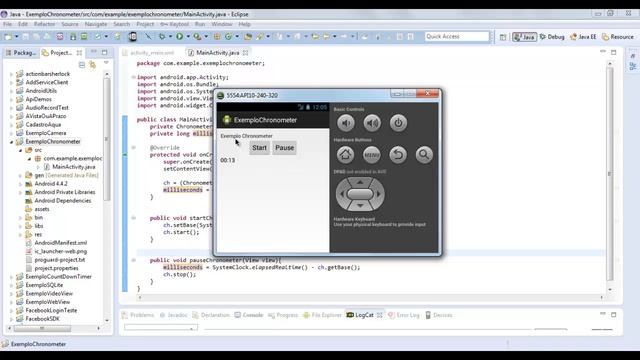Click the Project Explorer vertical scrollbar
This screenshot has width=640, height=360.
point(107,139)
